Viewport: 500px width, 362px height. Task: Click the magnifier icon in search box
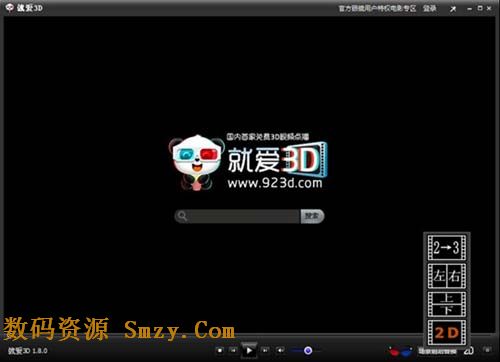point(182,216)
